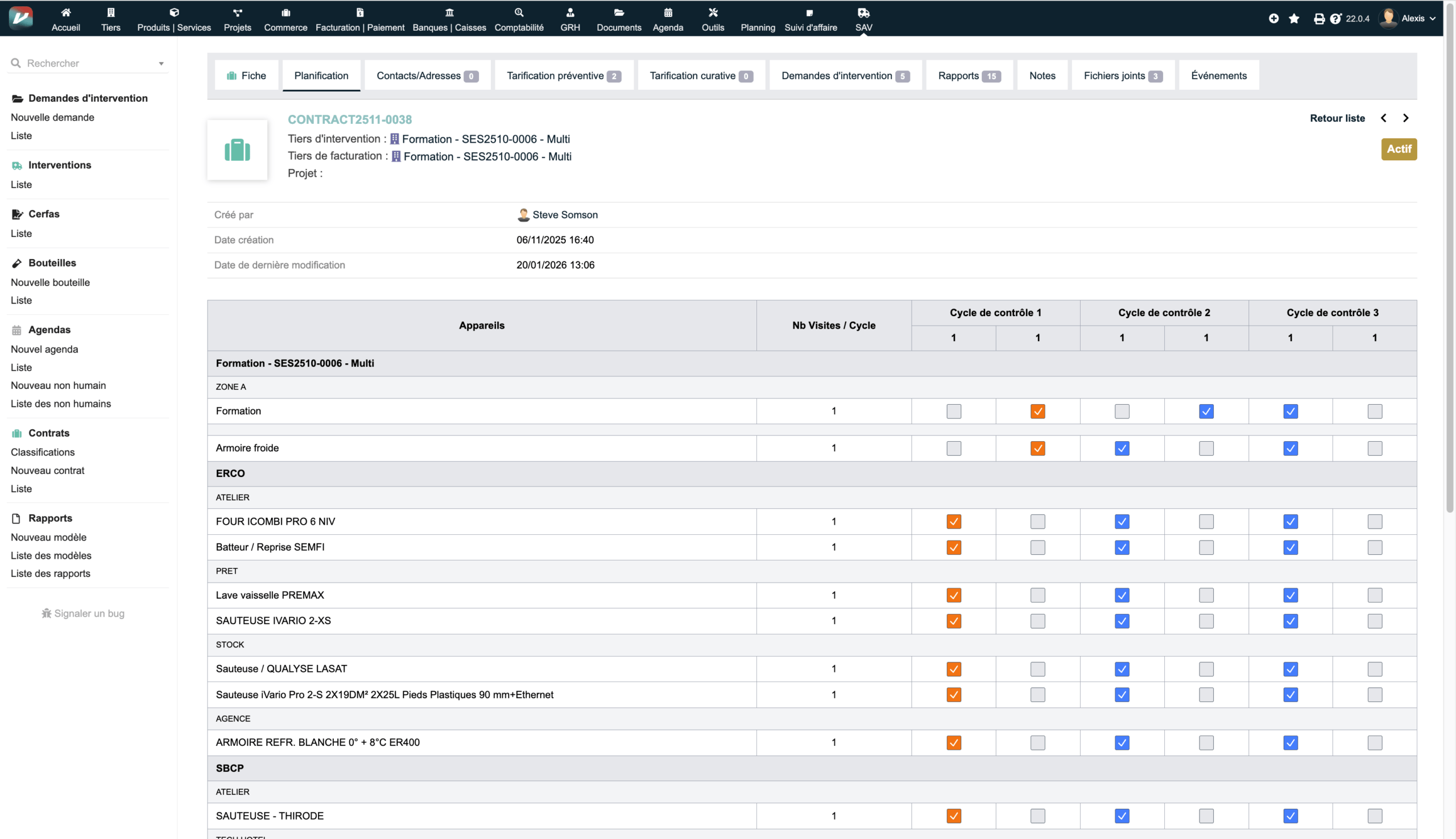The width and height of the screenshot is (1456, 839).
Task: Go to previous contract with left chevron
Action: click(x=1383, y=118)
